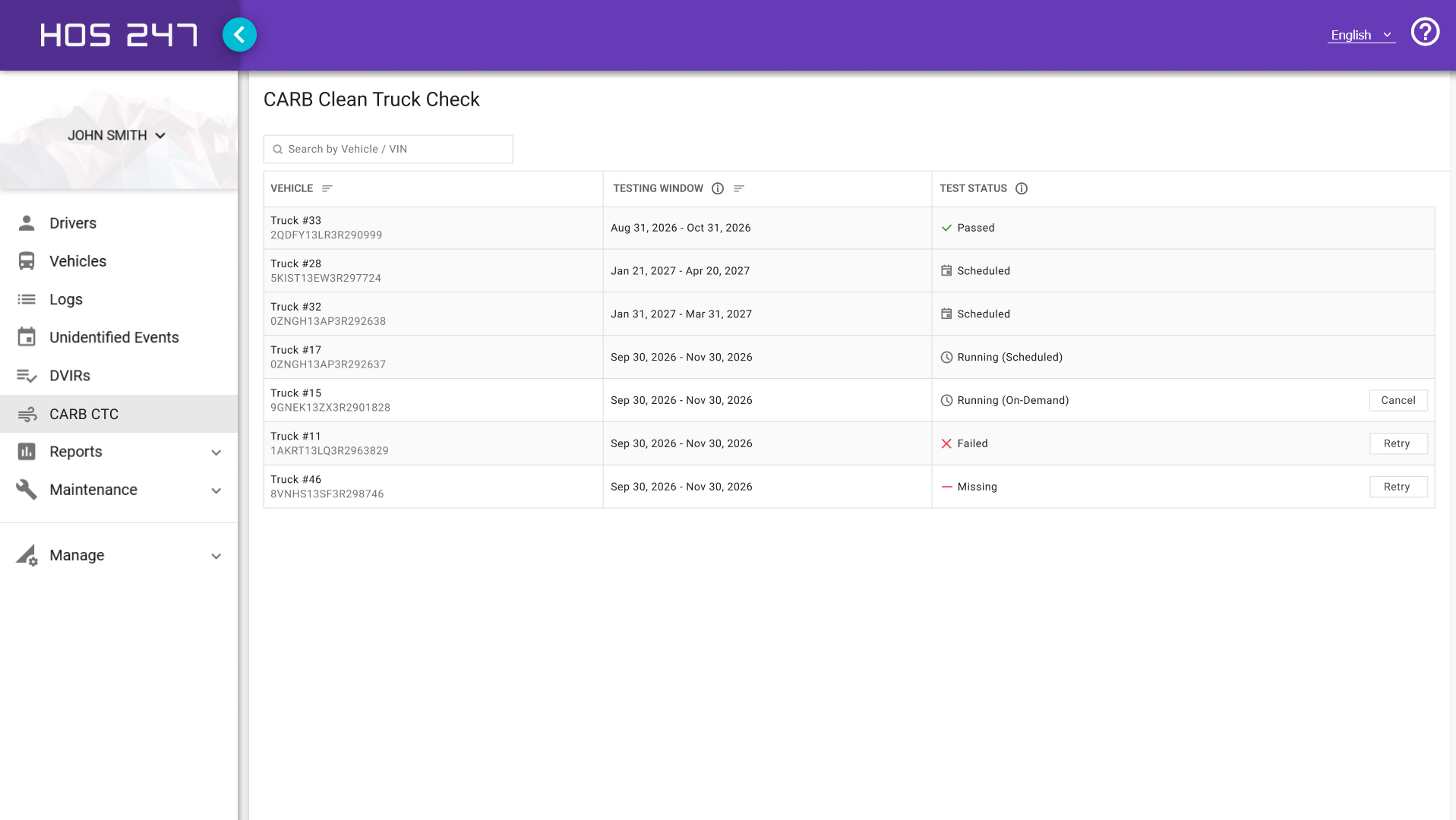Screen dimensions: 1456x820
Task: Click the clock icon for Truck #15
Action: pyautogui.click(x=946, y=400)
